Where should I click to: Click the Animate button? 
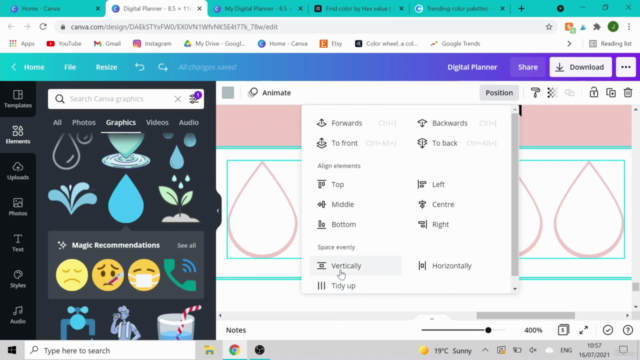click(x=270, y=93)
